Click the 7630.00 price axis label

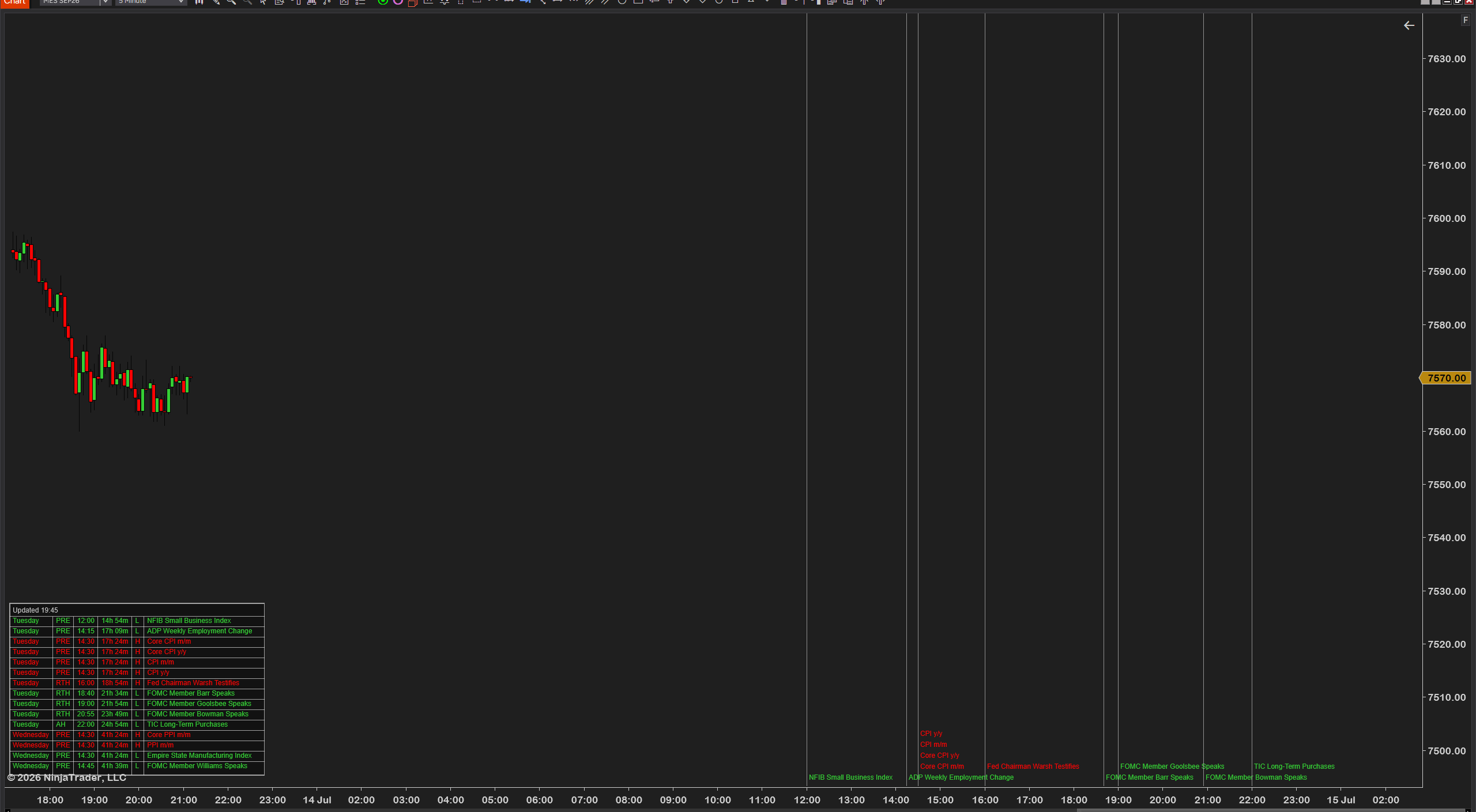click(1447, 59)
